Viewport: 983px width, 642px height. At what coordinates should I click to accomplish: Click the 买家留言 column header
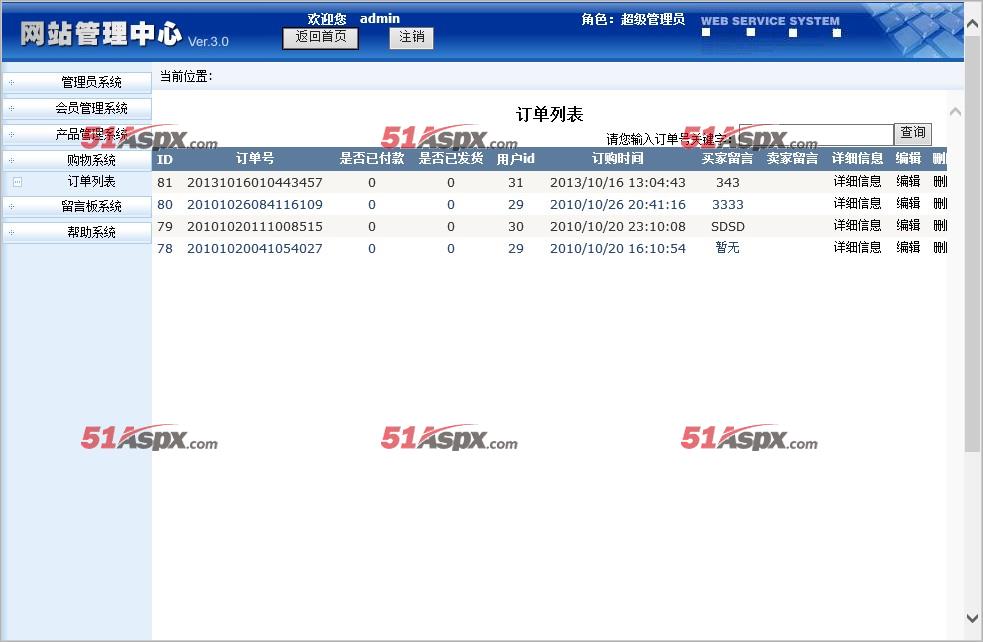click(727, 159)
